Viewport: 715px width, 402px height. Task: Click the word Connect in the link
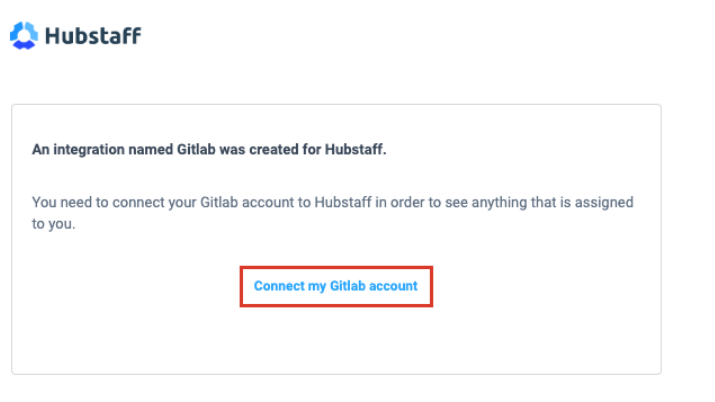pos(278,286)
